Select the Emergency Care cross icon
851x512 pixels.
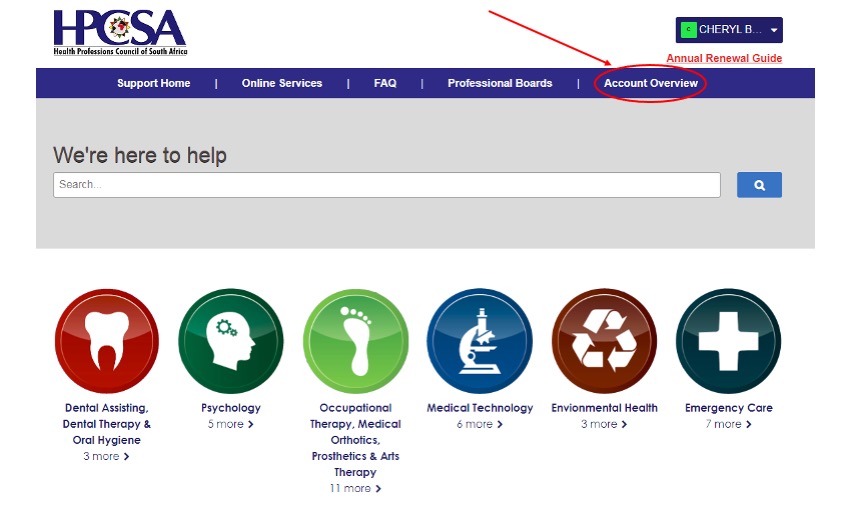(x=728, y=341)
